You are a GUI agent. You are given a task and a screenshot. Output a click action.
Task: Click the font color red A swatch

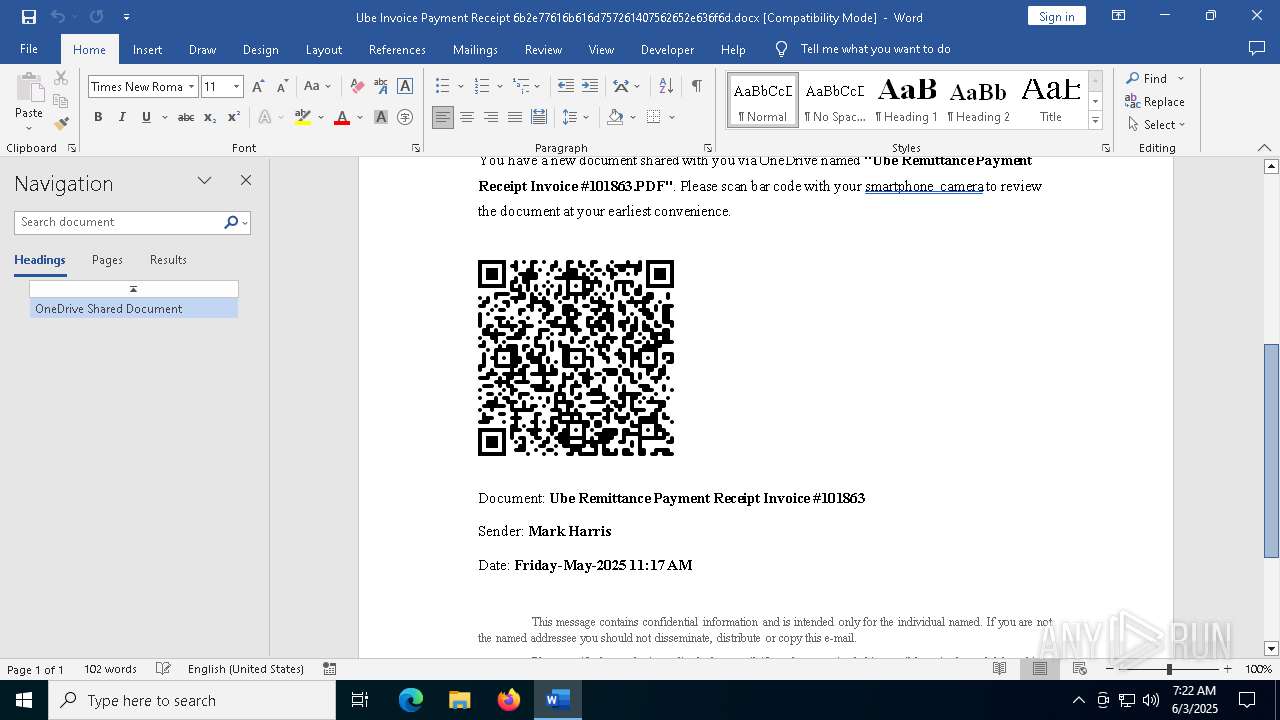342,117
